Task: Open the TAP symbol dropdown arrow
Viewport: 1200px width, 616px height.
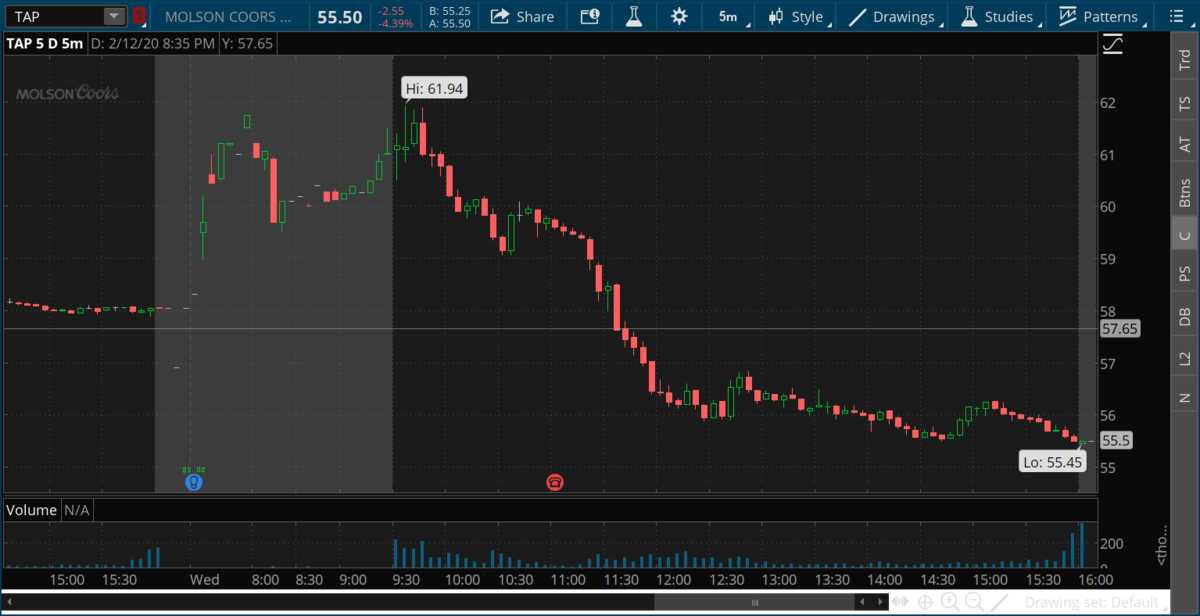Action: [114, 16]
